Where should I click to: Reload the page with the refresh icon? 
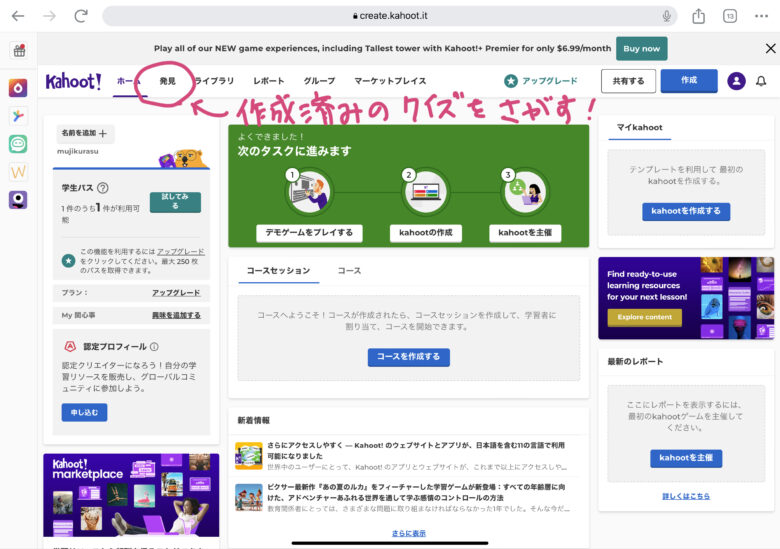[x=81, y=16]
